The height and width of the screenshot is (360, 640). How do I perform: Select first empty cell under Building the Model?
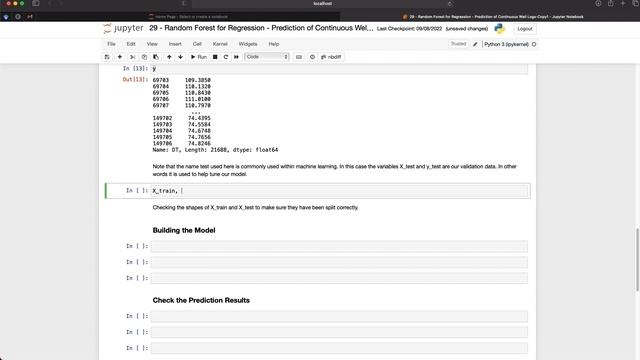tap(339, 246)
